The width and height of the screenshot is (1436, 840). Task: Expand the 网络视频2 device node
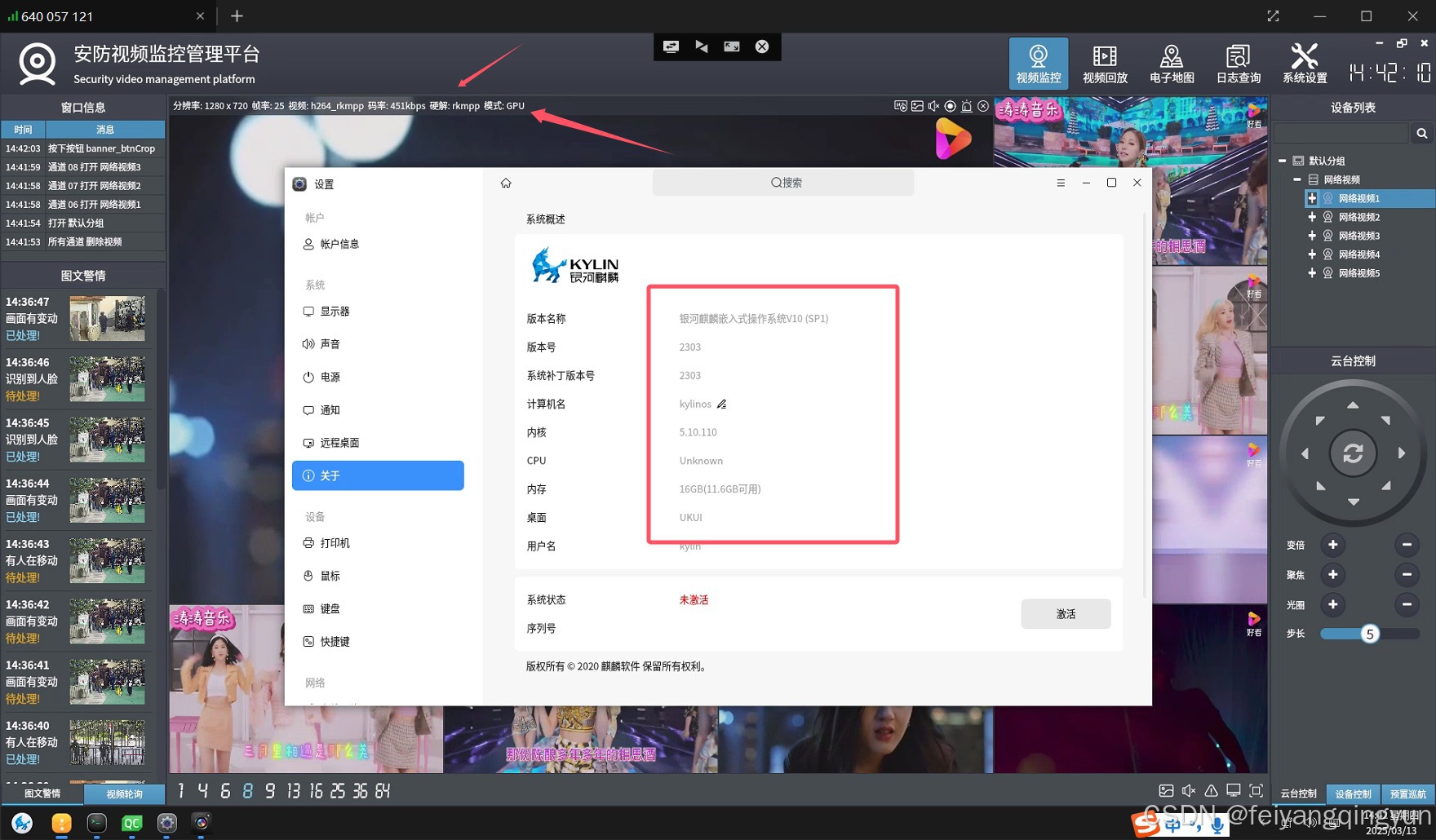click(x=1312, y=217)
